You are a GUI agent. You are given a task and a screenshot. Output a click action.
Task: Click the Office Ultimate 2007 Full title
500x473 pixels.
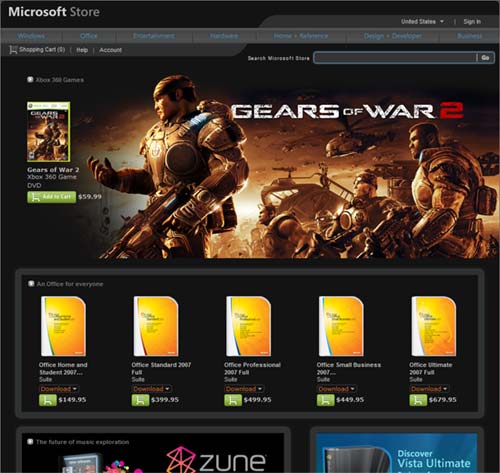click(431, 368)
